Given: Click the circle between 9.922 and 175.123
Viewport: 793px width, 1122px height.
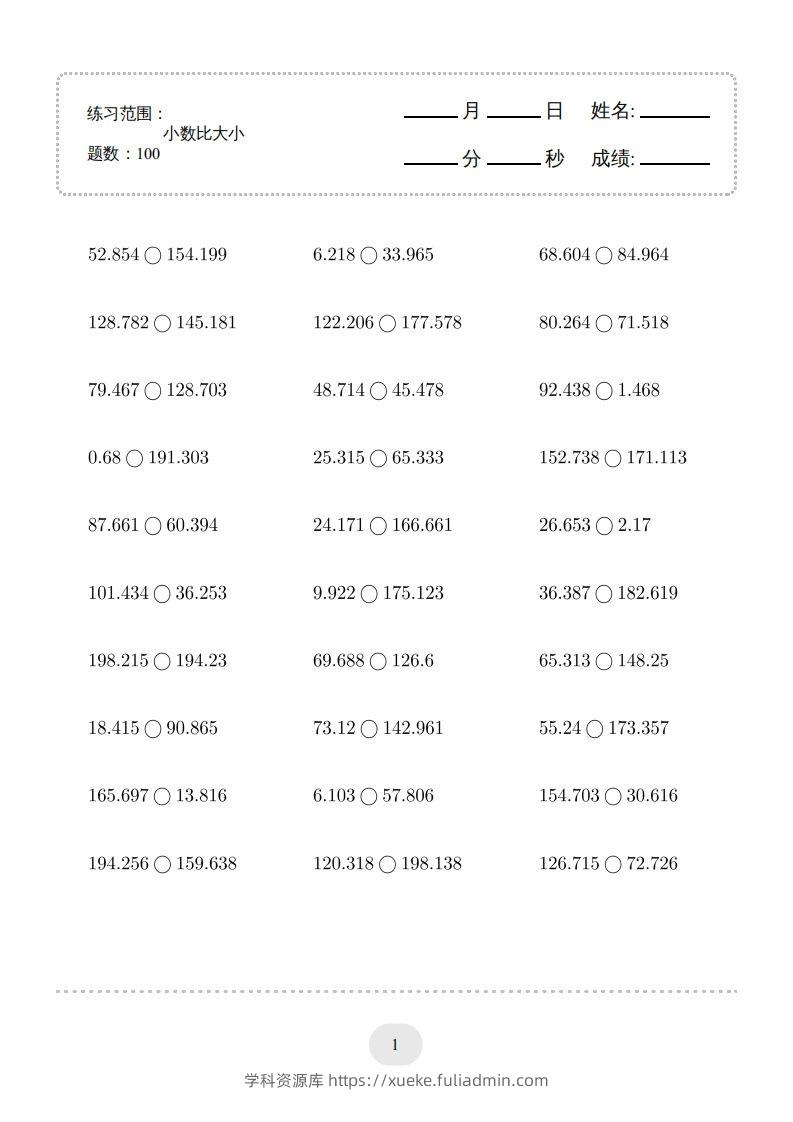Looking at the screenshot, I should pos(369,594).
